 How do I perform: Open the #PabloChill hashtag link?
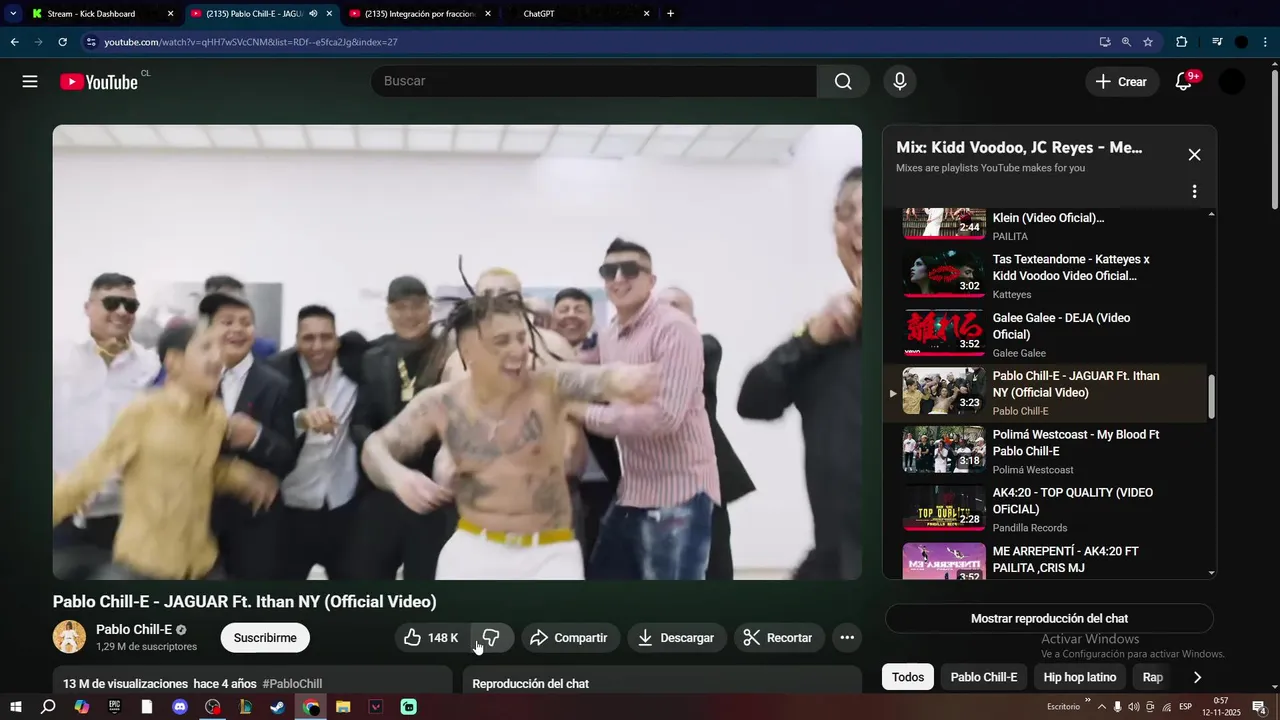coord(292,684)
